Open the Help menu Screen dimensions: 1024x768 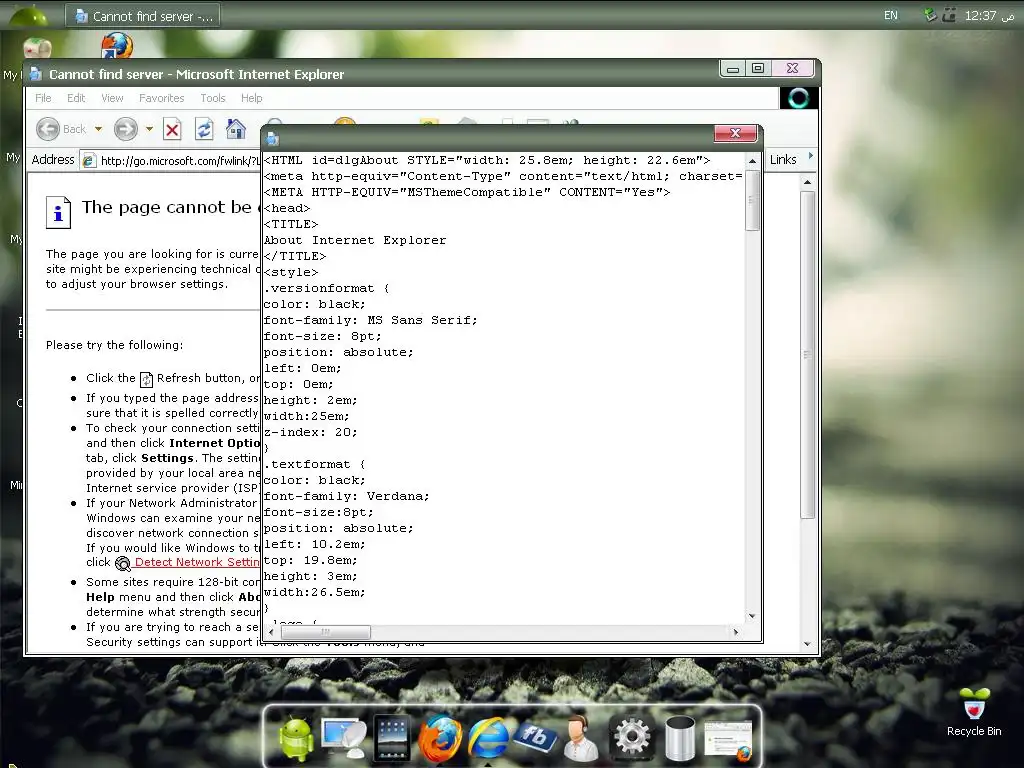(251, 98)
